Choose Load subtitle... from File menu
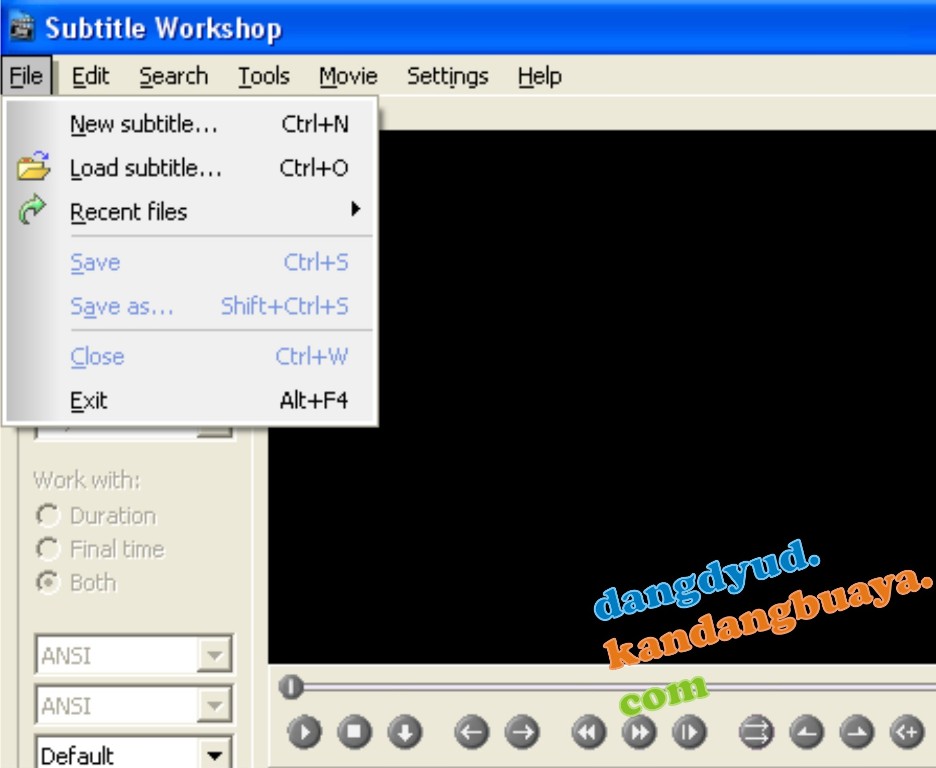 [x=191, y=168]
